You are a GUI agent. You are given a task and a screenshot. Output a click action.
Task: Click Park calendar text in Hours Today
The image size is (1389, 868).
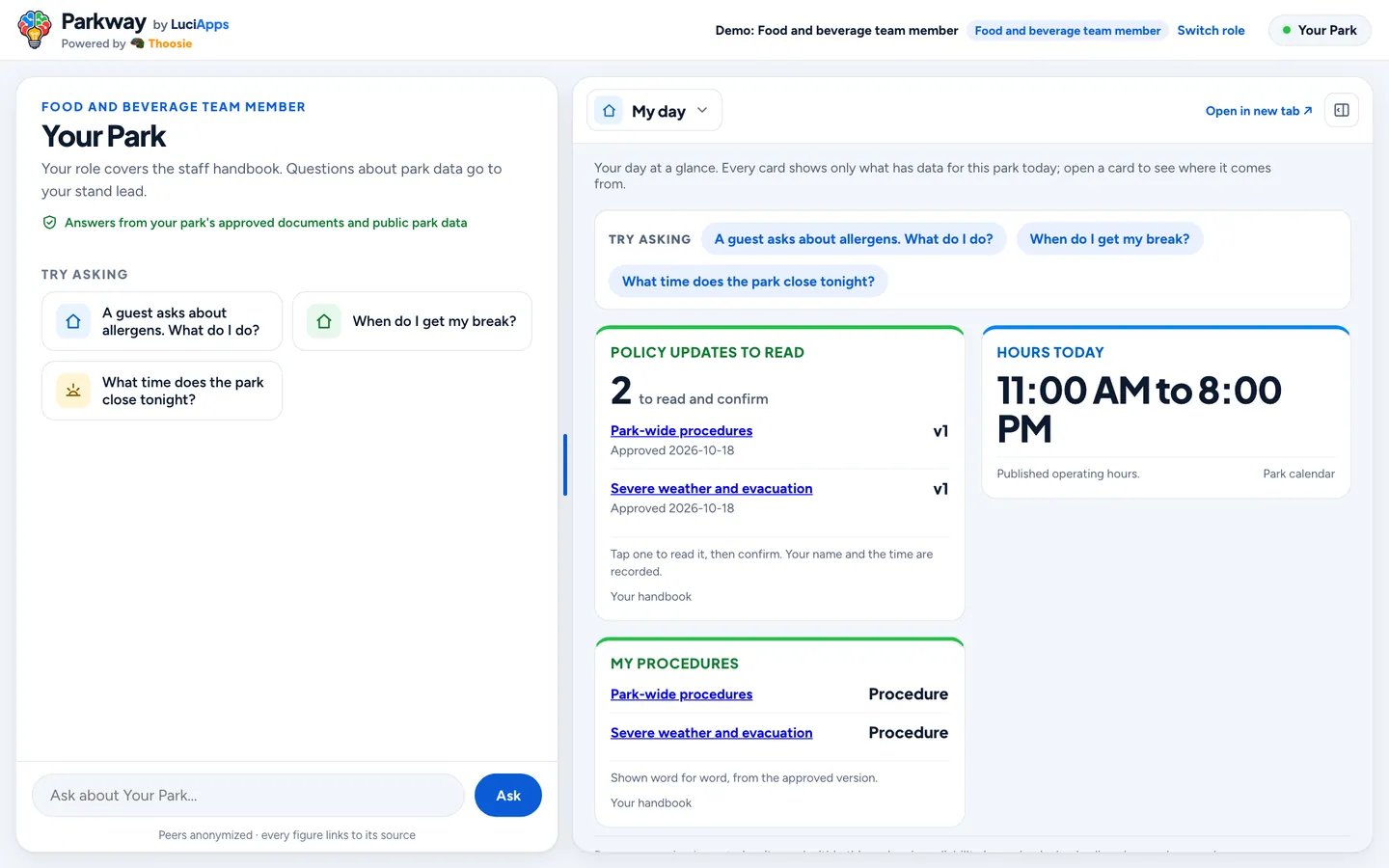pyautogui.click(x=1298, y=474)
